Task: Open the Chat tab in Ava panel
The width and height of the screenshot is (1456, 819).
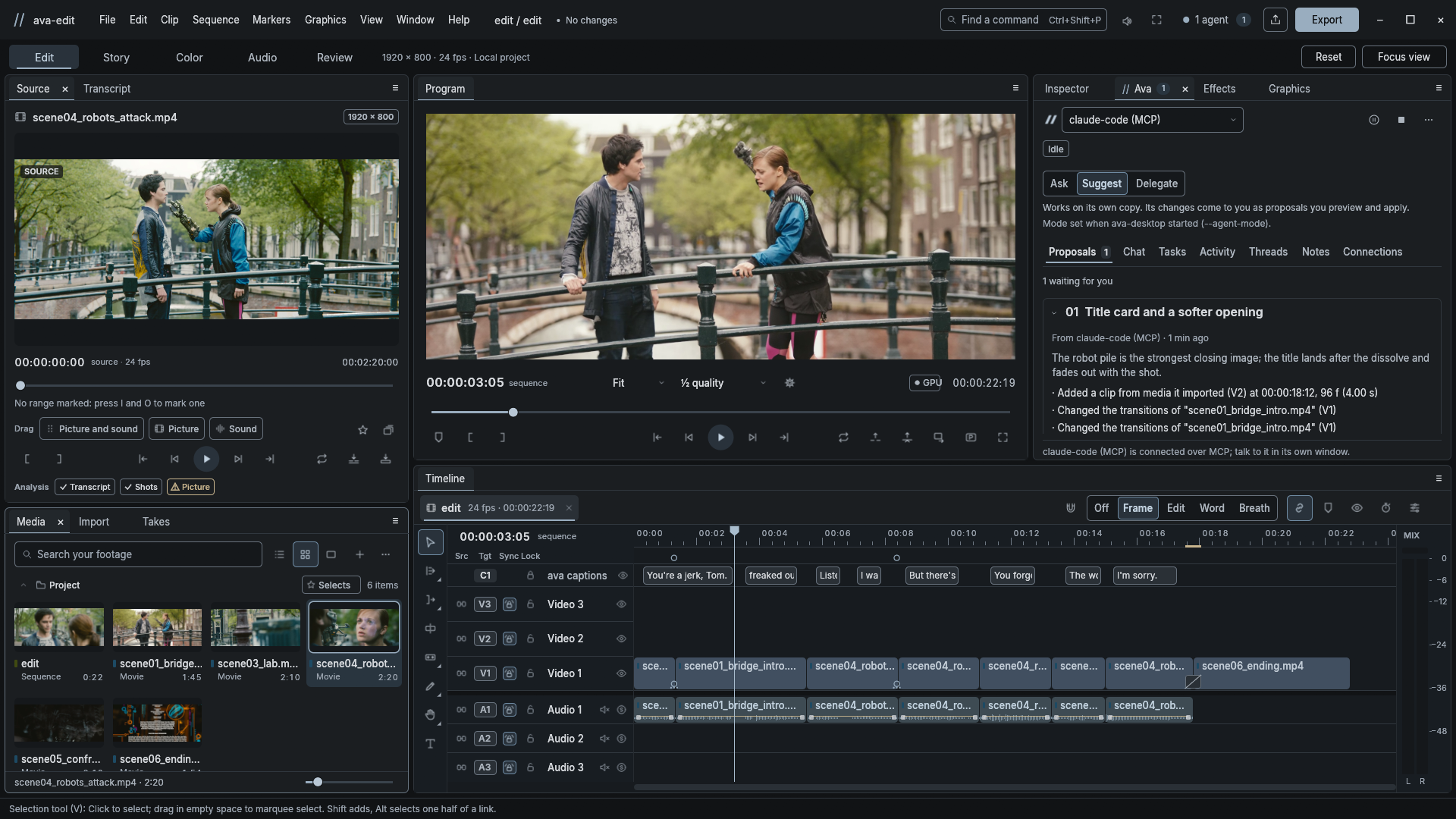Action: coord(1134,252)
